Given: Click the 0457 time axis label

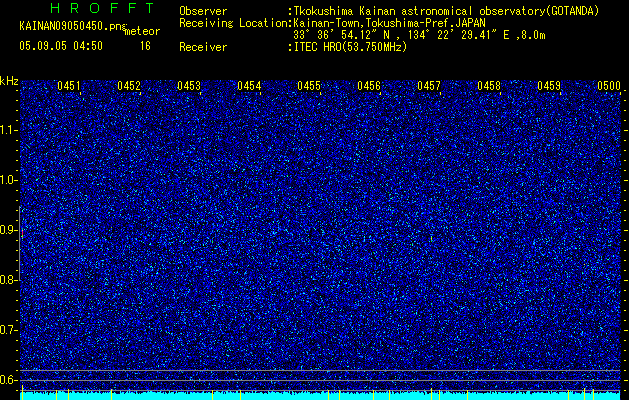Looking at the screenshot, I should click(429, 86).
